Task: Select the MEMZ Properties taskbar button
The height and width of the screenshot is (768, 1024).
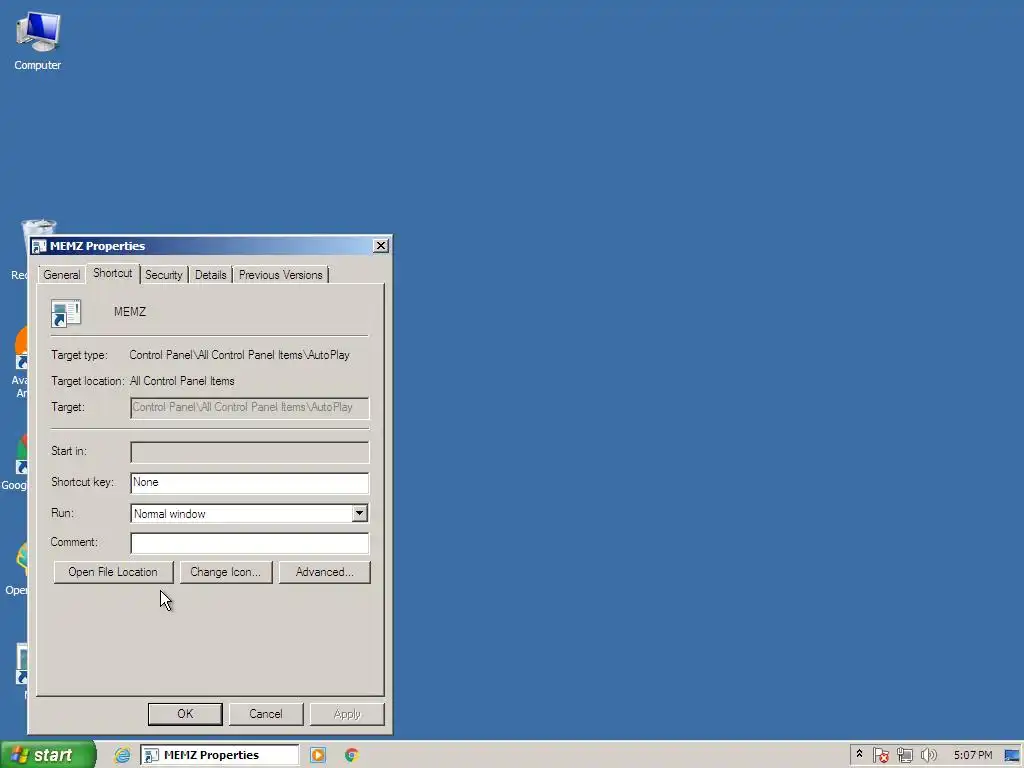Action: click(219, 755)
